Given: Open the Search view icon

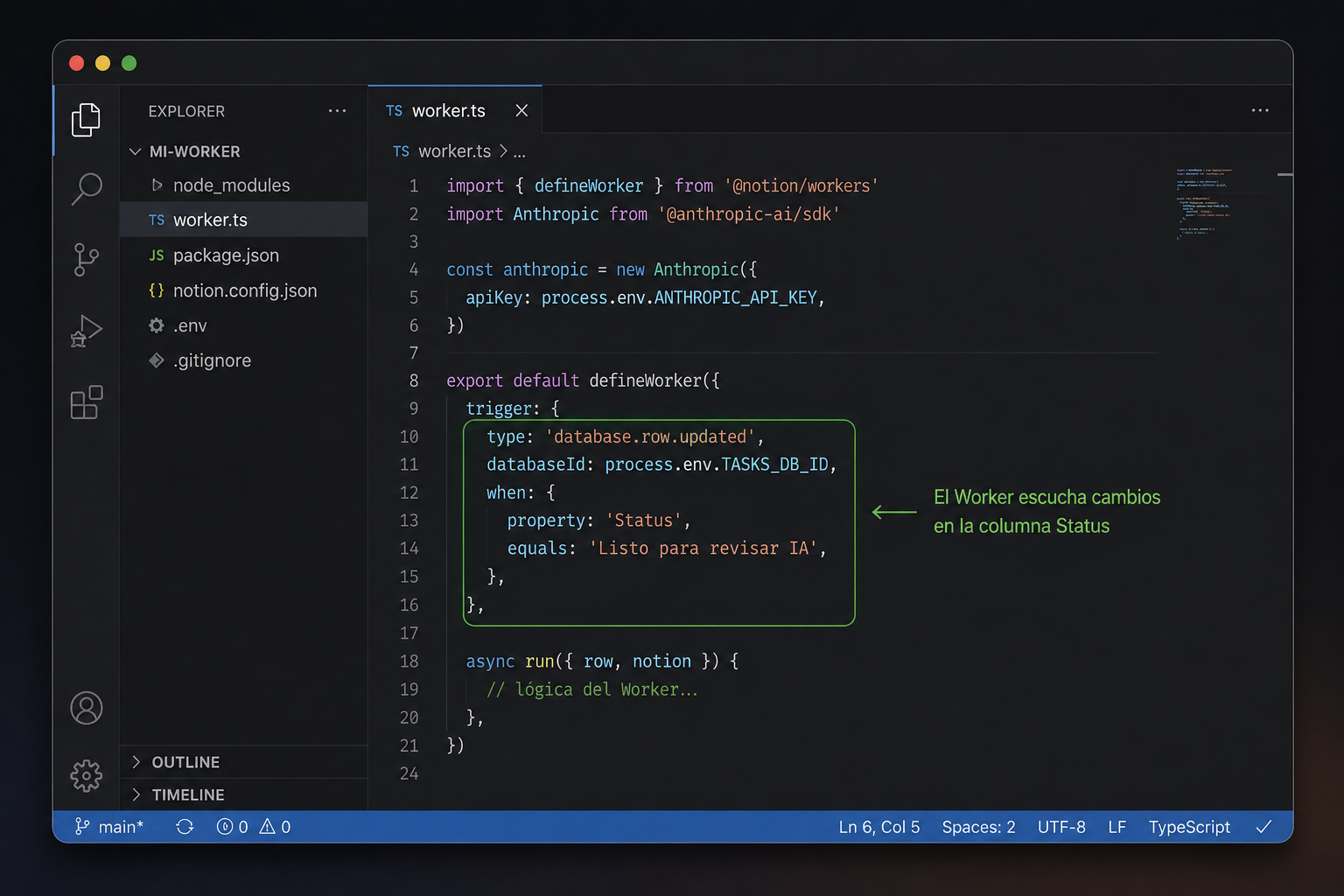Looking at the screenshot, I should pyautogui.click(x=86, y=188).
